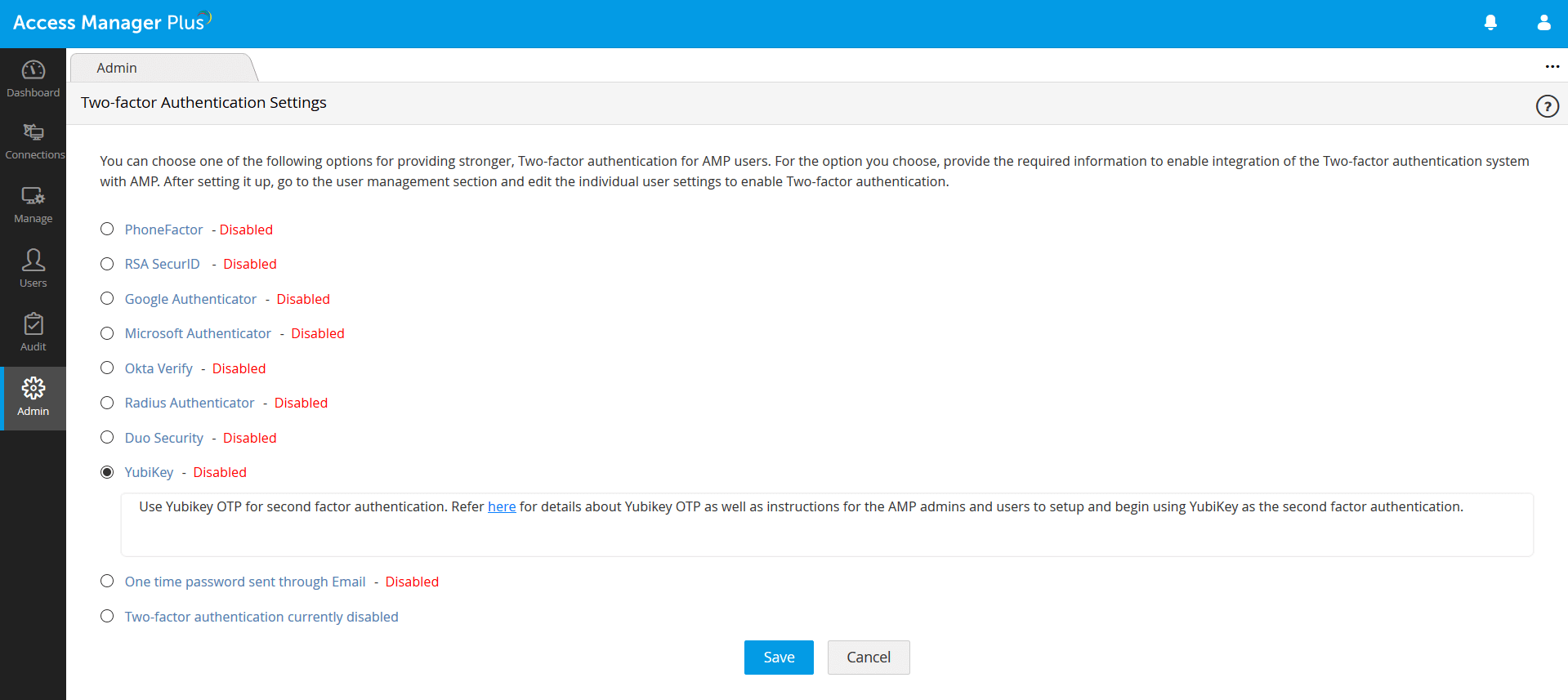Viewport: 1568px width, 700px height.
Task: Open the 'here' YubiKey details link
Action: click(x=502, y=507)
